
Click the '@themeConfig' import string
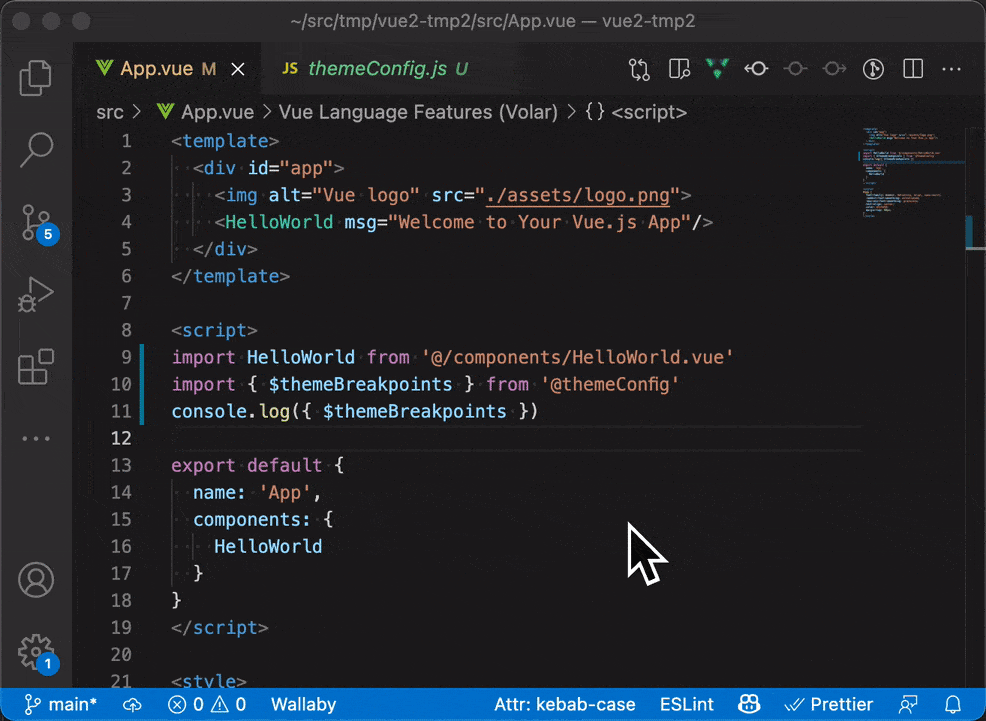point(610,384)
